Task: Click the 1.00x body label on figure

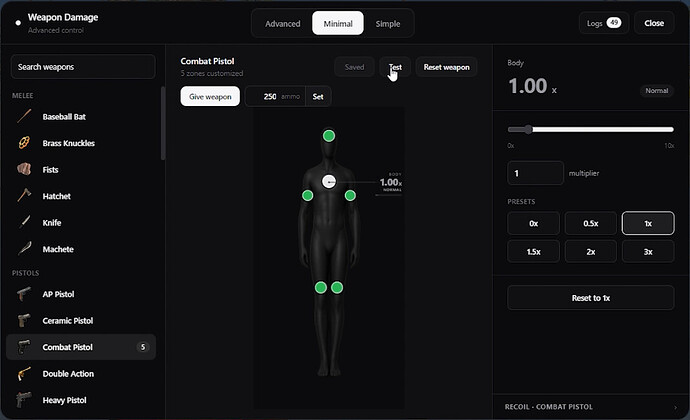Action: [391, 182]
